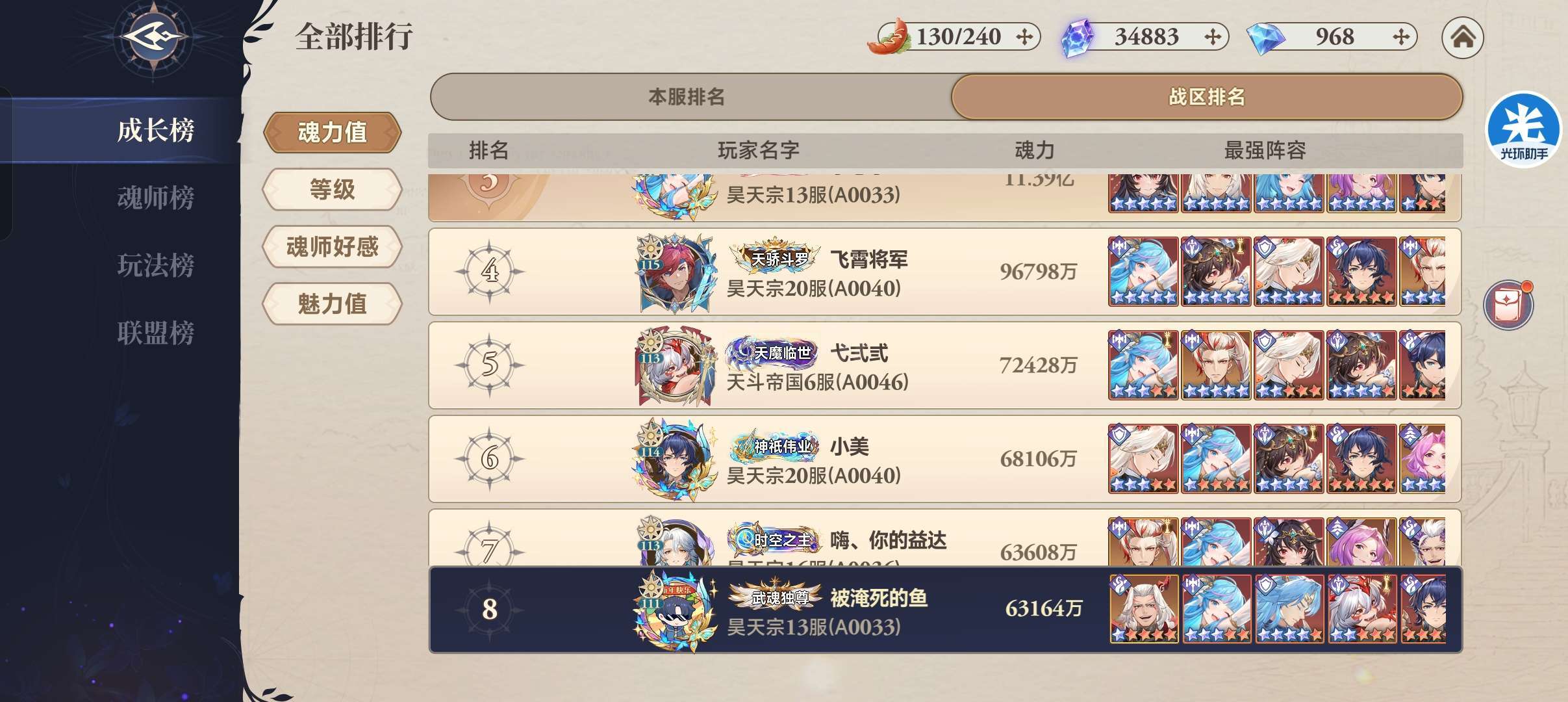
Task: Tap the back arrow compass icon
Action: (x=153, y=36)
